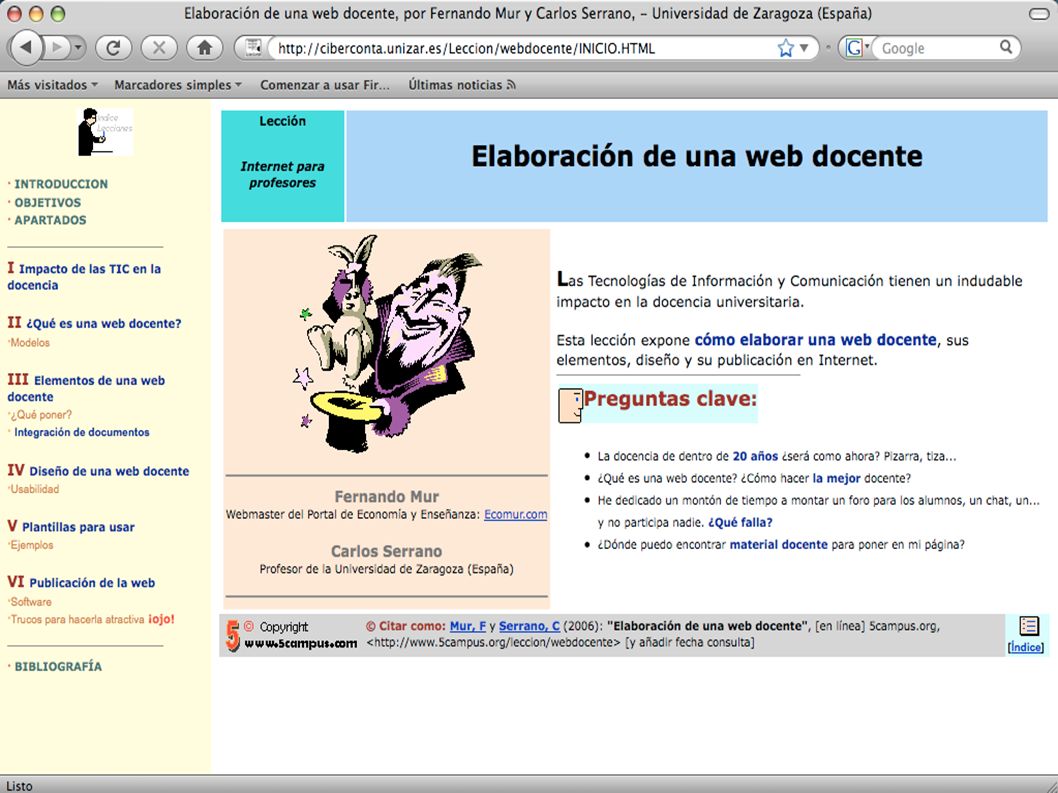Click the Fernando Mur author name
The height and width of the screenshot is (793, 1058).
click(x=387, y=497)
